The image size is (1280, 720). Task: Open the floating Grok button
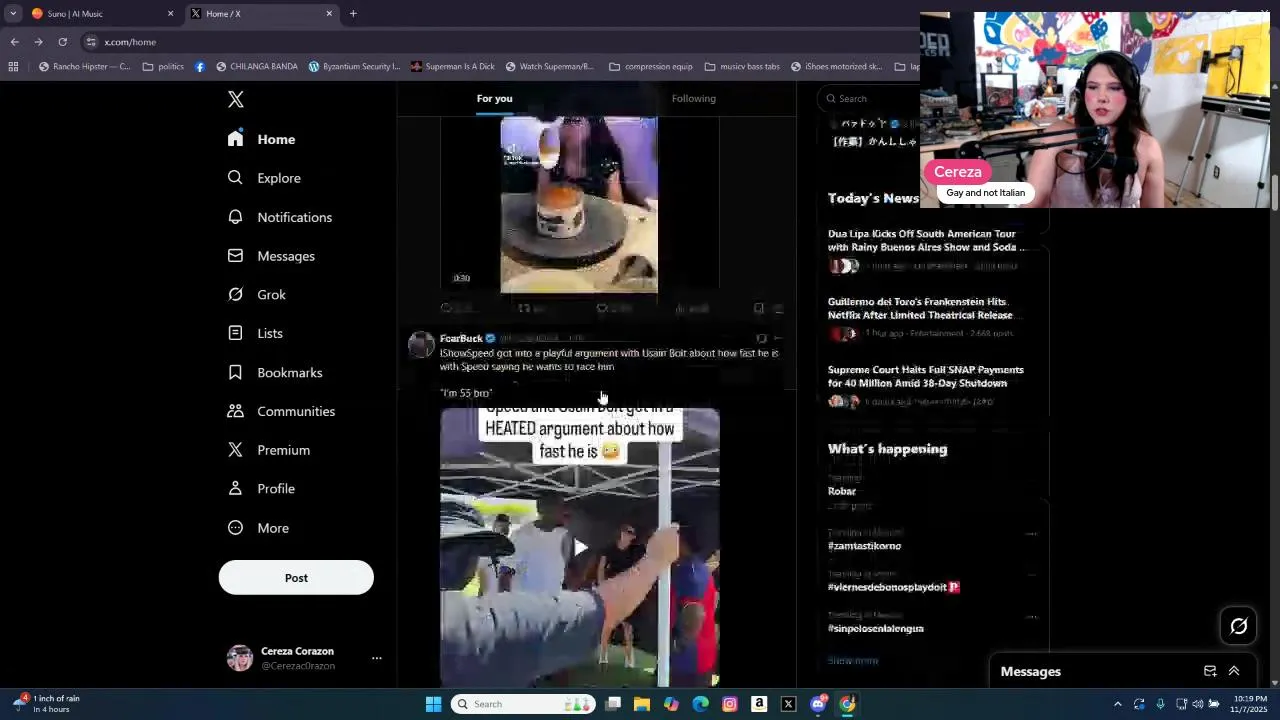click(x=1239, y=626)
